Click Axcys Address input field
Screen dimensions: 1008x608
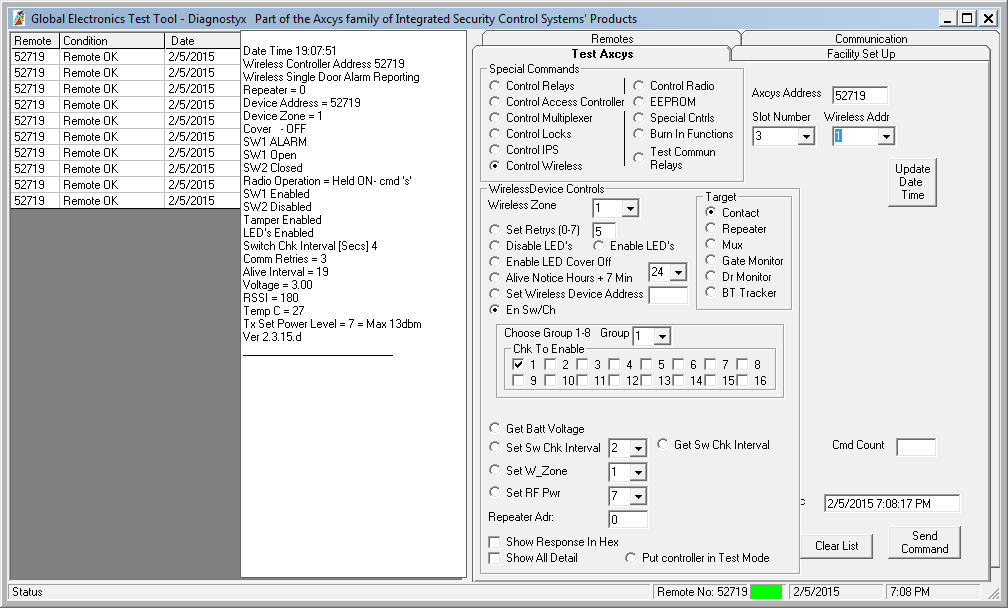point(860,95)
